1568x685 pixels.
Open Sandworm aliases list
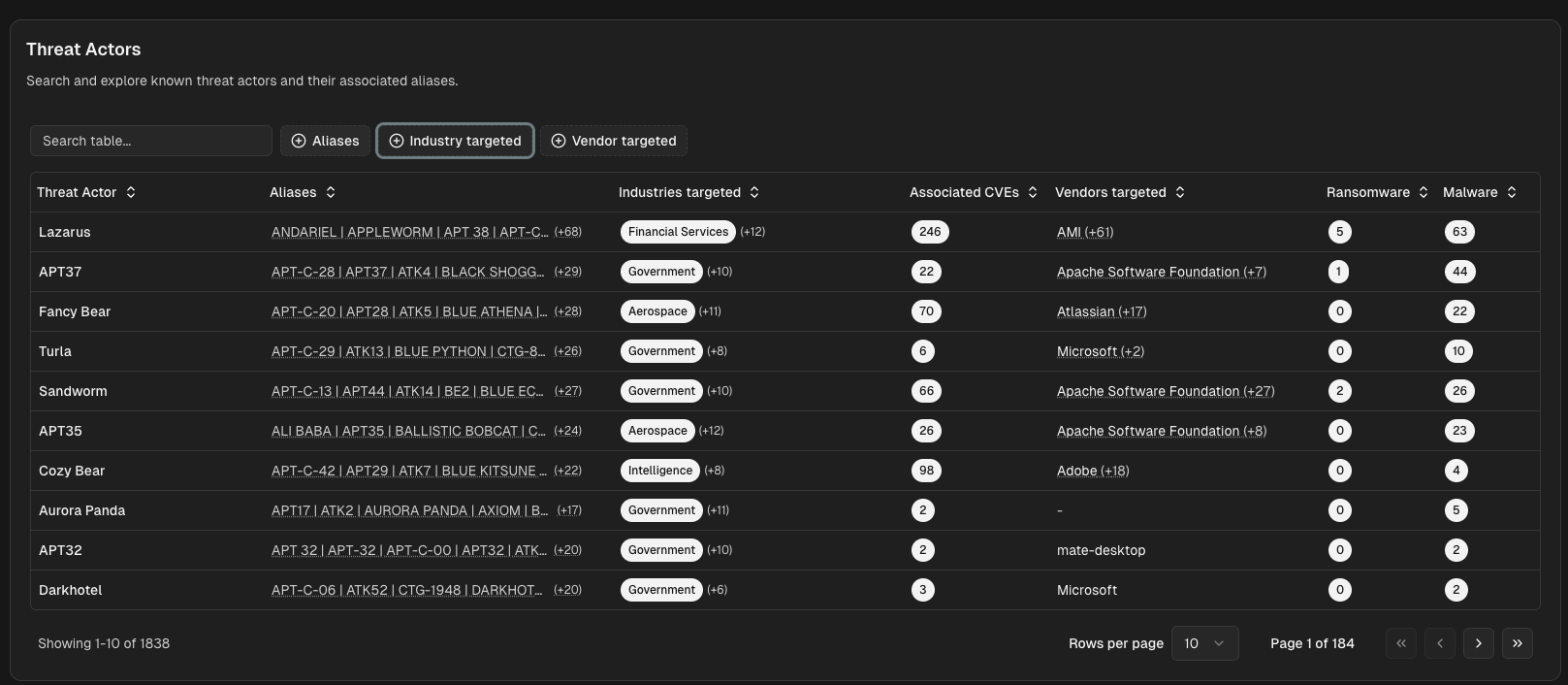[x=407, y=391]
